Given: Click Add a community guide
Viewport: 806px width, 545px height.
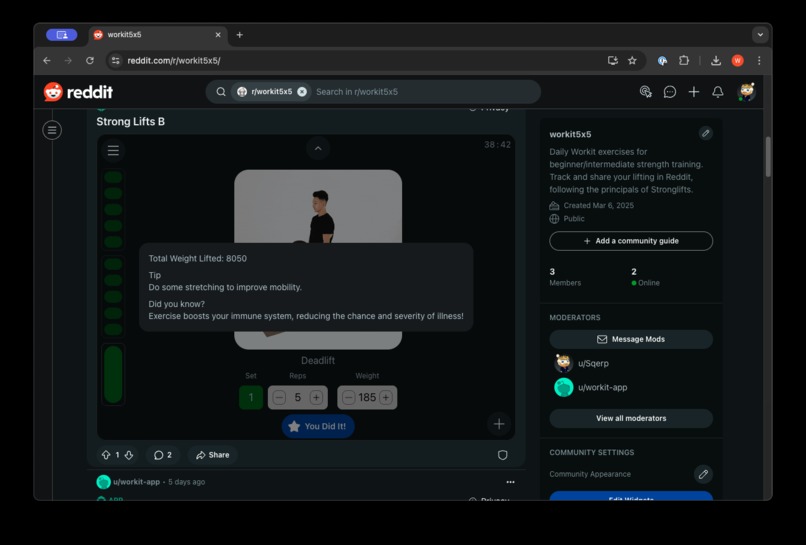Looking at the screenshot, I should click(x=631, y=241).
